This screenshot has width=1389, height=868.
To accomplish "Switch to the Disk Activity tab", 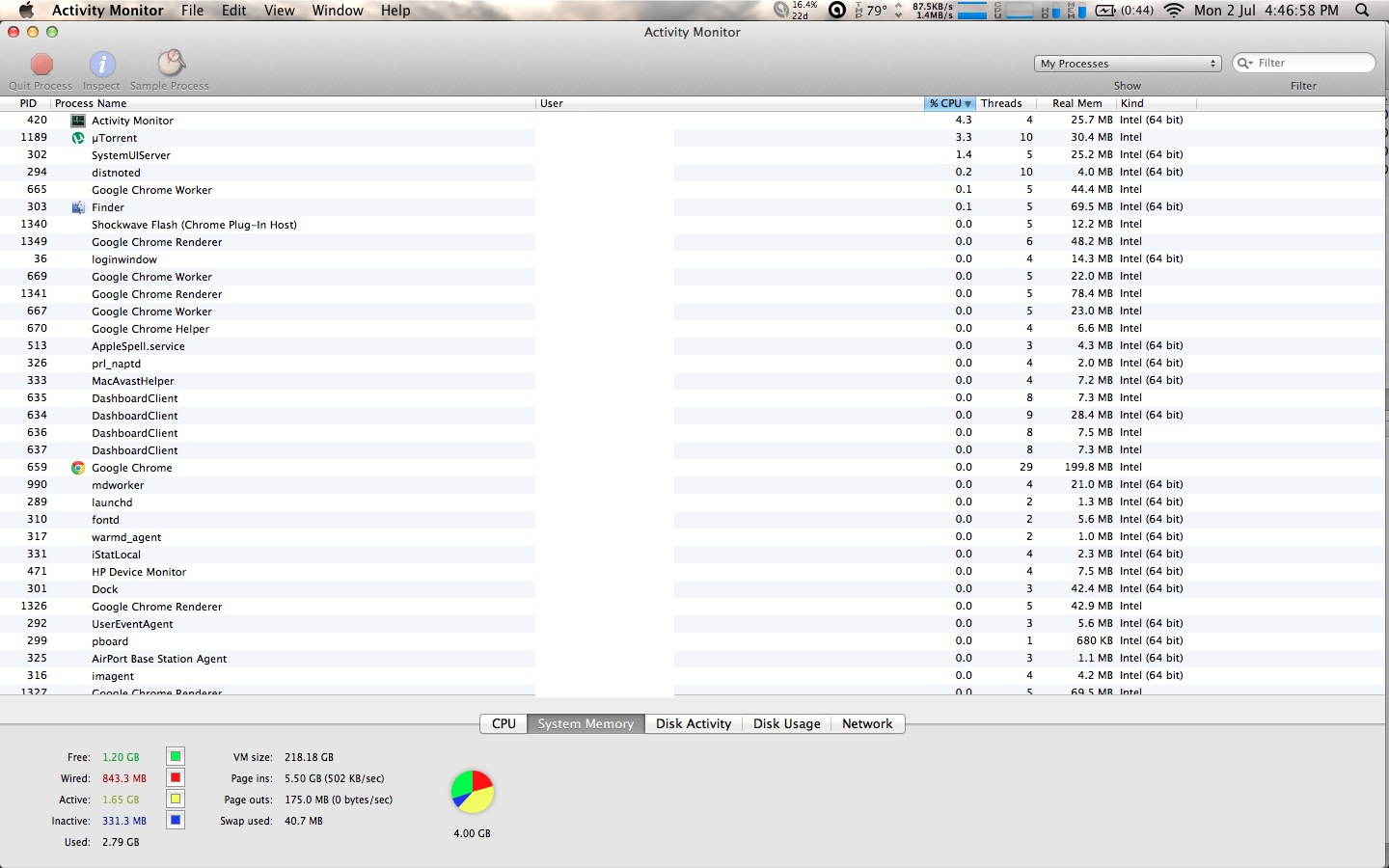I will coord(694,724).
